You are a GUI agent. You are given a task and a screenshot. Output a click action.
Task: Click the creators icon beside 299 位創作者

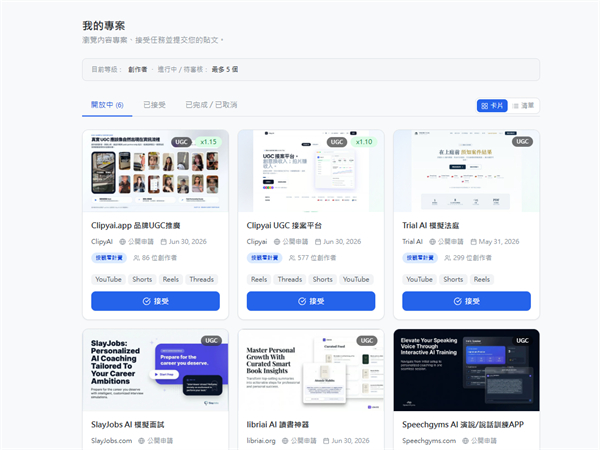(447, 258)
